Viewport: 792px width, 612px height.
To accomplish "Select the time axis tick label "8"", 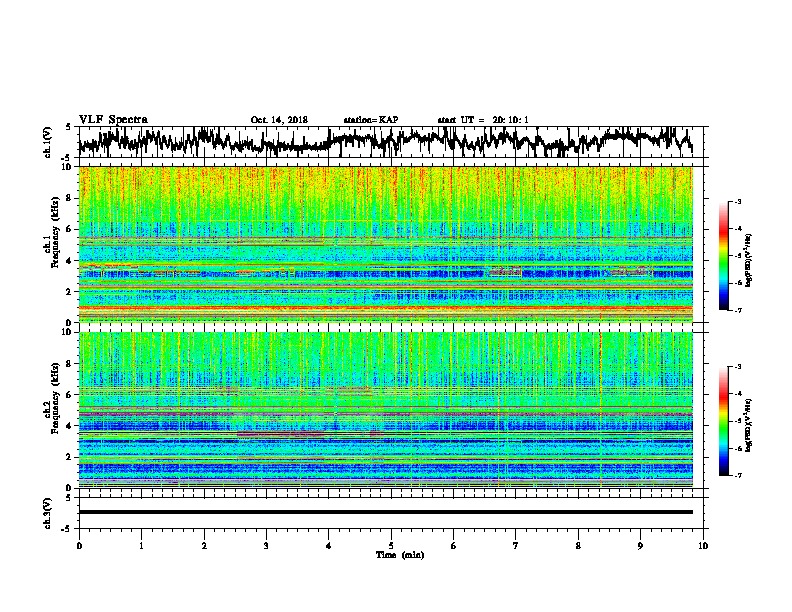I will point(578,545).
